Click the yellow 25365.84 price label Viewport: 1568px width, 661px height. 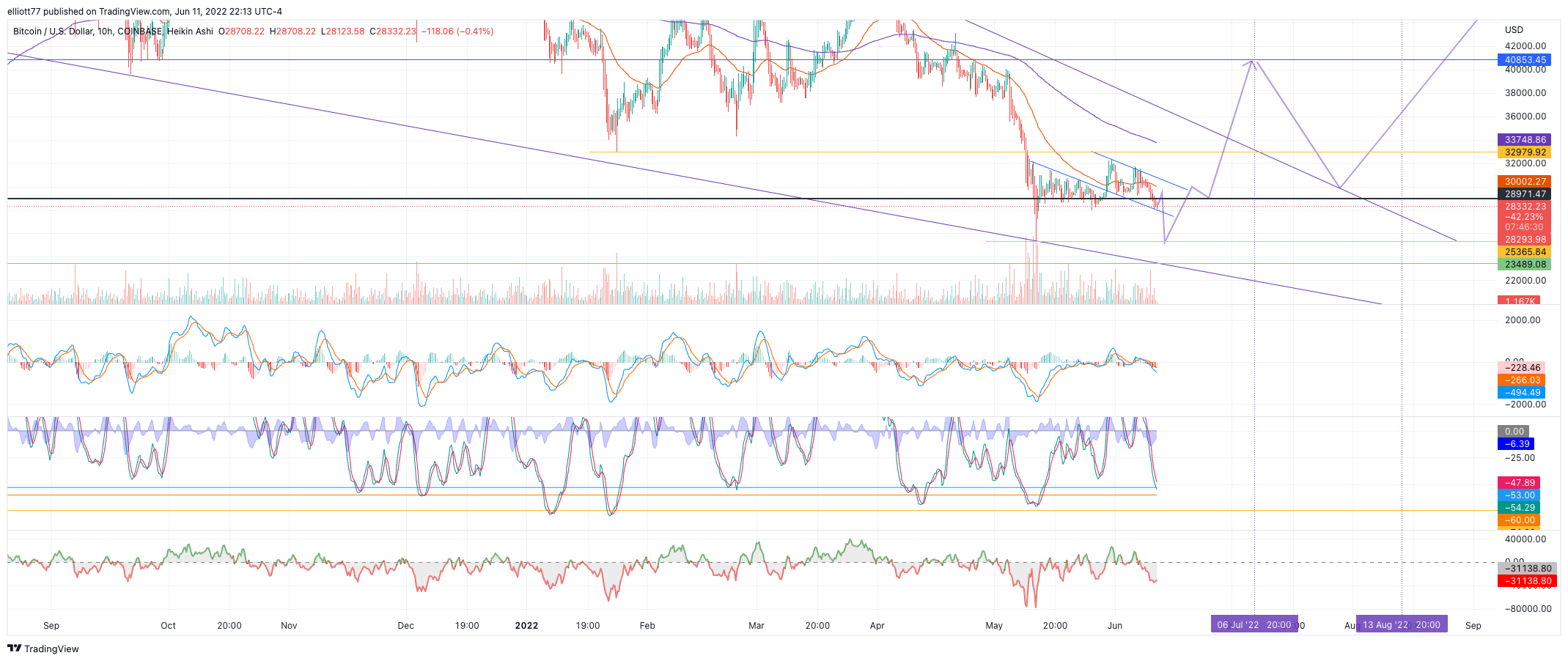coord(1525,252)
